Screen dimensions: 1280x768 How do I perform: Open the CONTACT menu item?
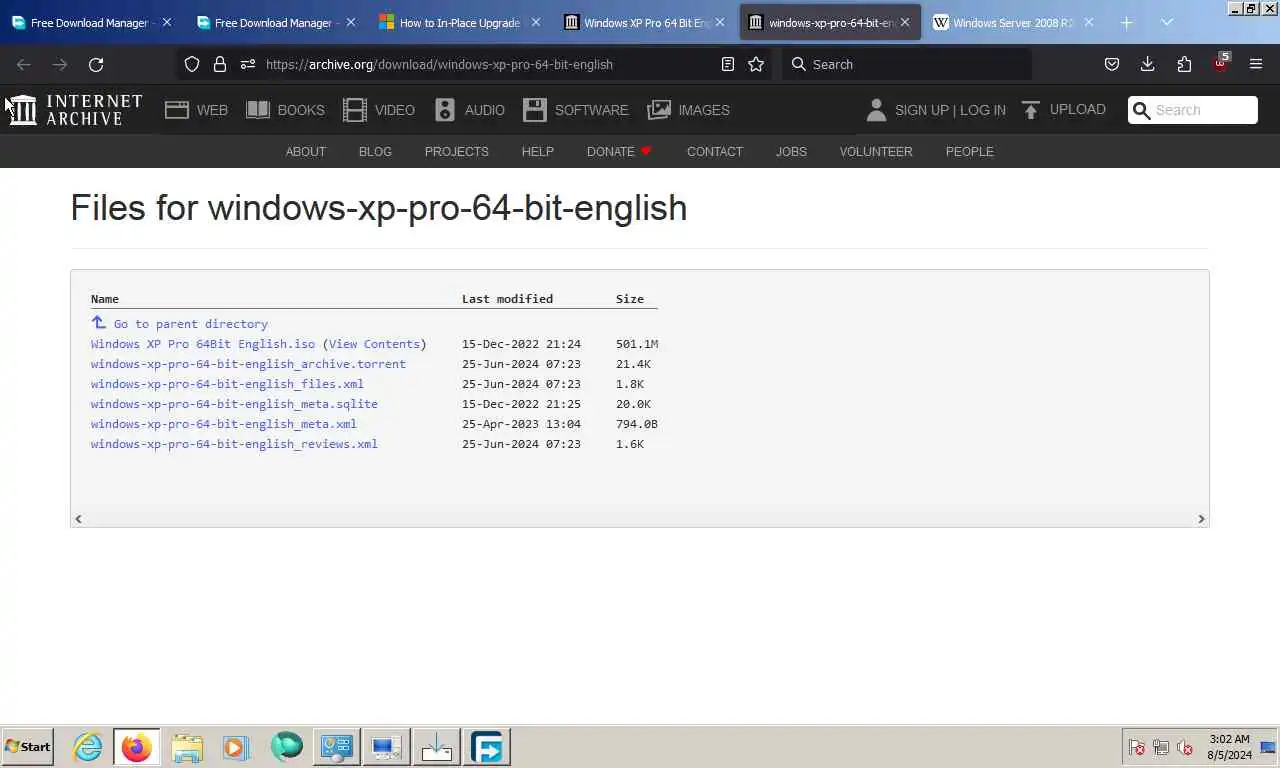click(715, 152)
